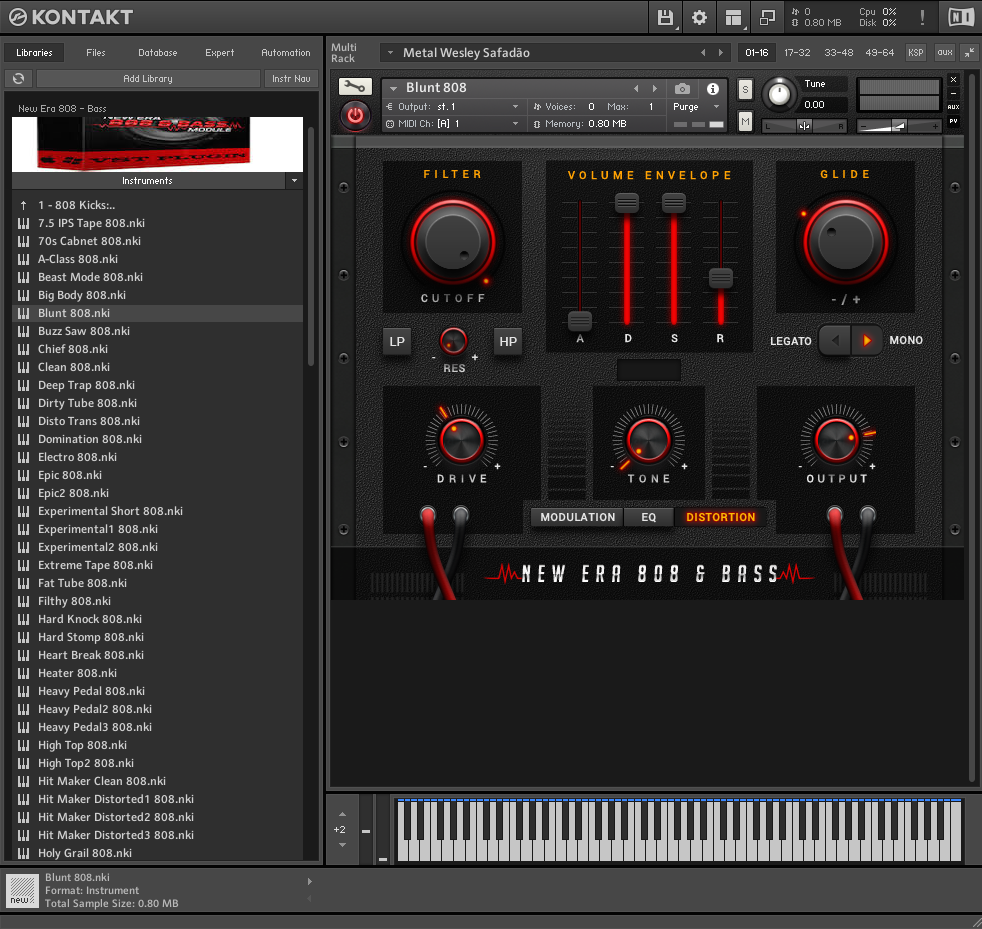This screenshot has width=982, height=929.
Task: Open the MODULATION tab
Action: pos(577,517)
